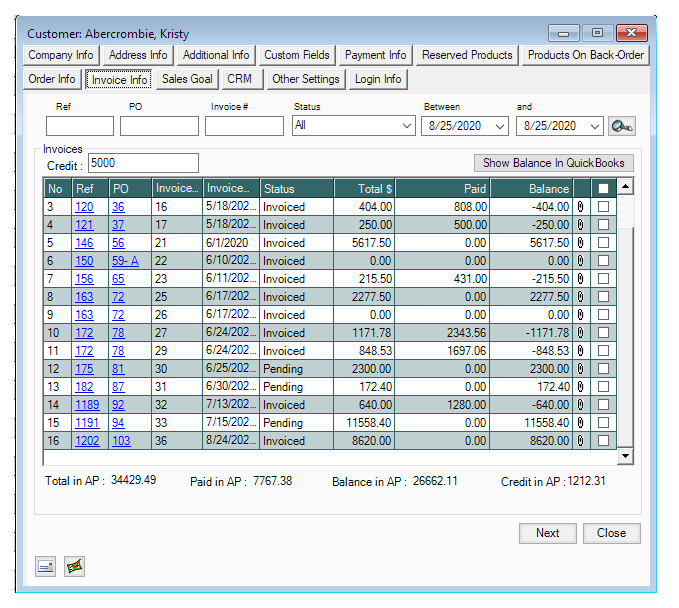The image size is (679, 608).
Task: Tick the checkbox on row 15
Action: (602, 423)
